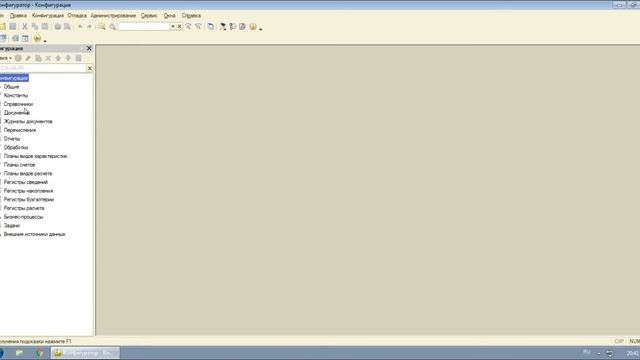Select the Регистры сведений tree node

point(26,182)
